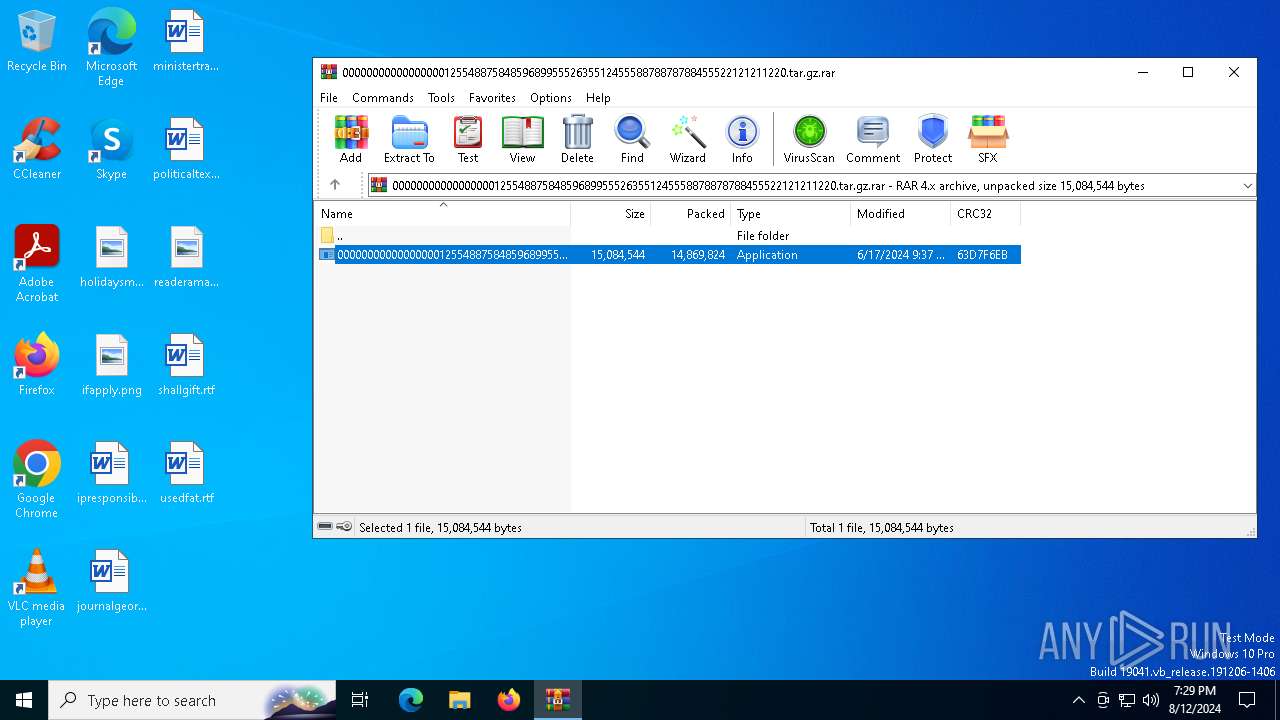Select the CCleaner desktop shortcut

click(37, 149)
